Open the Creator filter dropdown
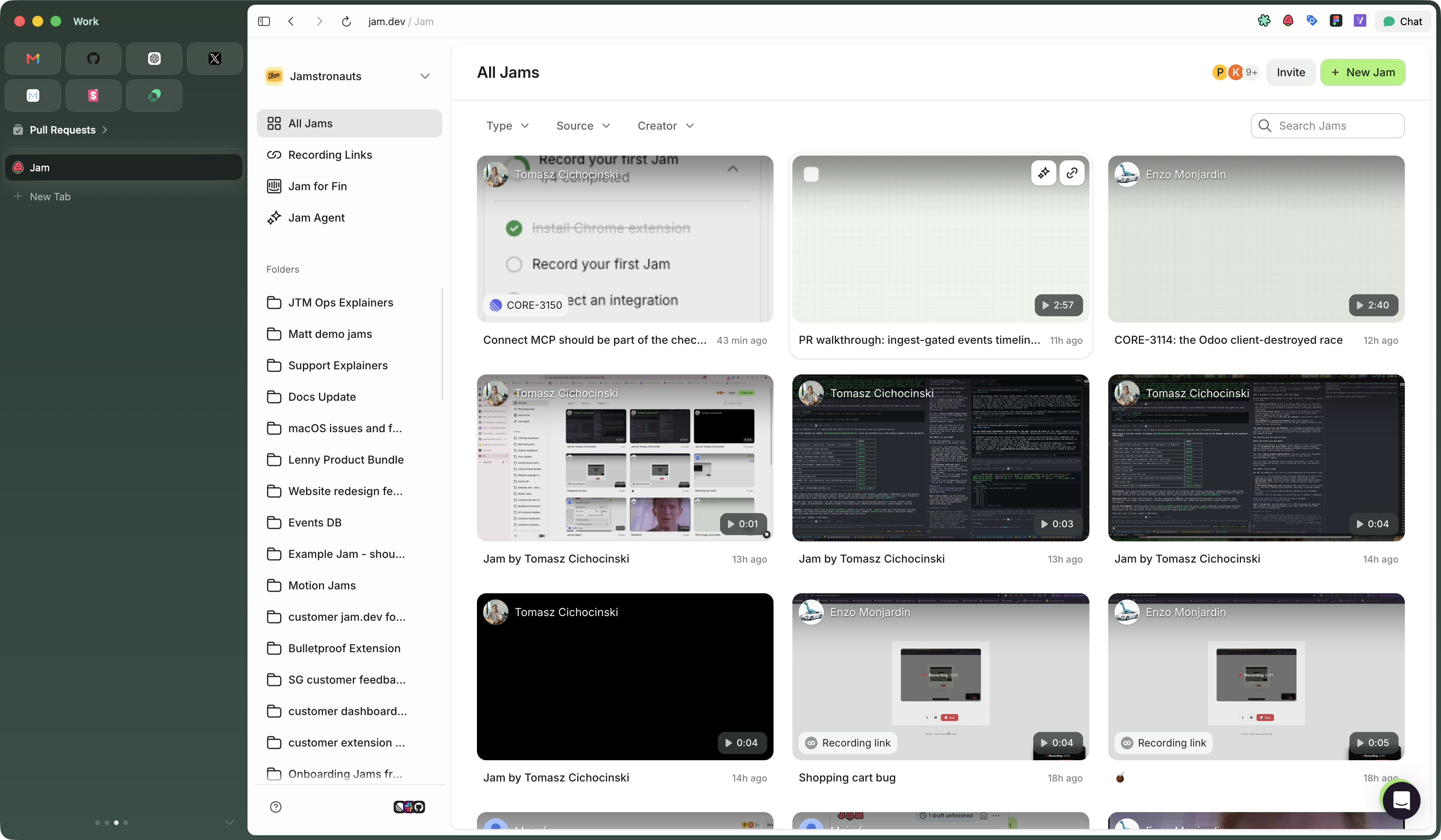The image size is (1441, 840). [x=665, y=126]
